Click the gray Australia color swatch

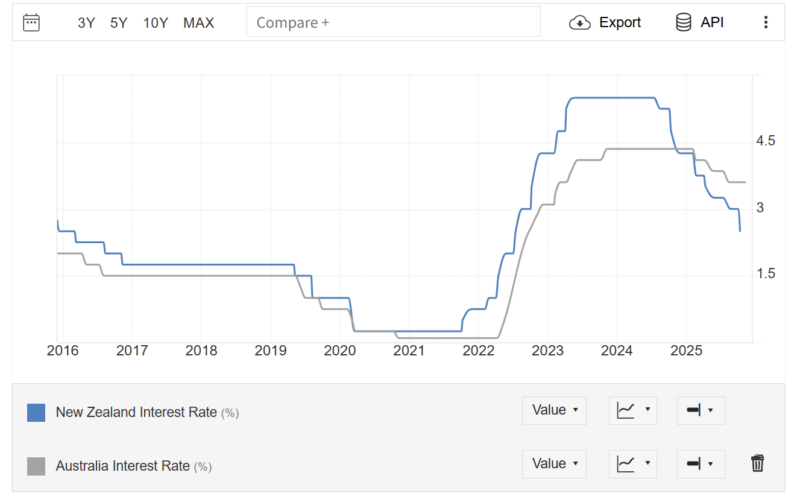[36, 466]
